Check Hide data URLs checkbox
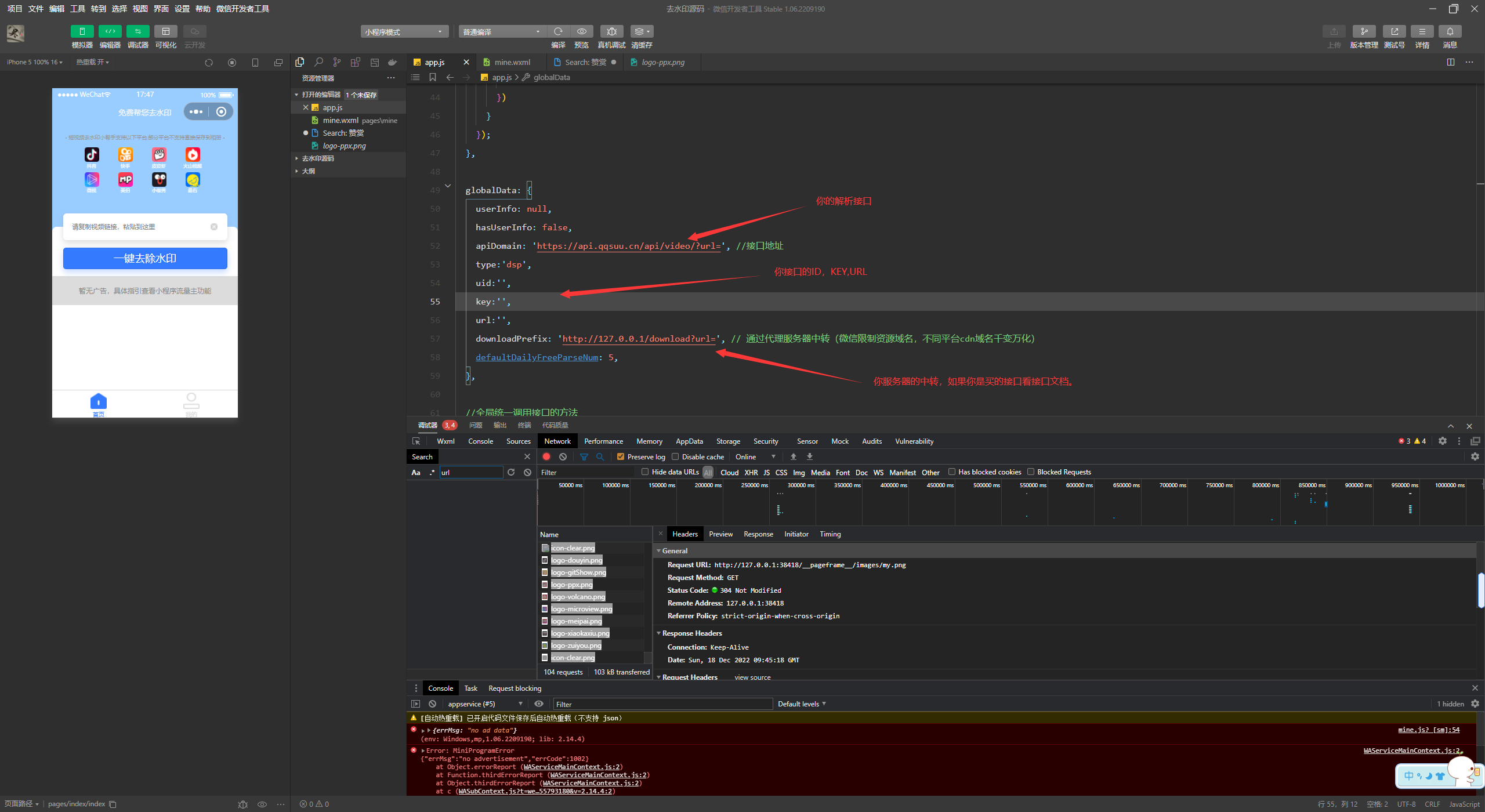Viewport: 1485px width, 812px height. click(x=645, y=472)
